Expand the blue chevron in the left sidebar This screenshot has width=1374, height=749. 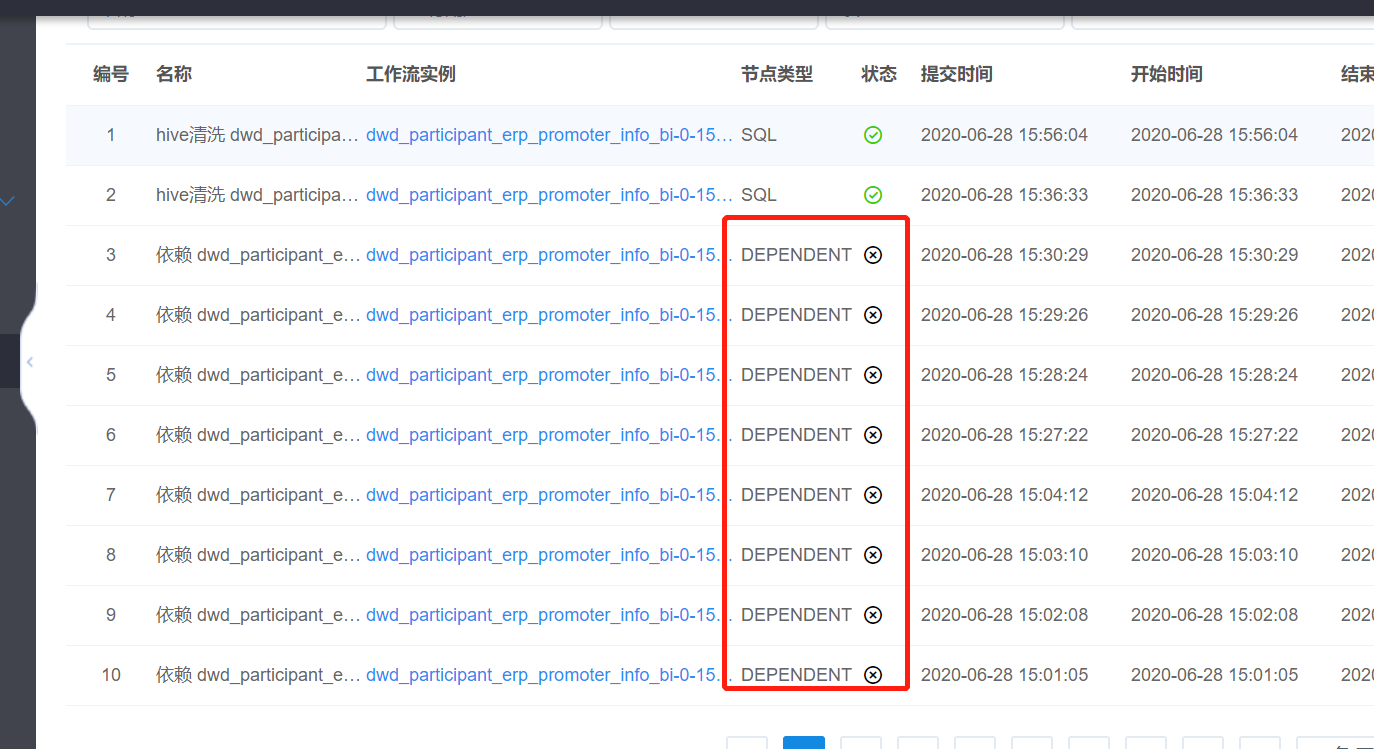[x=8, y=200]
